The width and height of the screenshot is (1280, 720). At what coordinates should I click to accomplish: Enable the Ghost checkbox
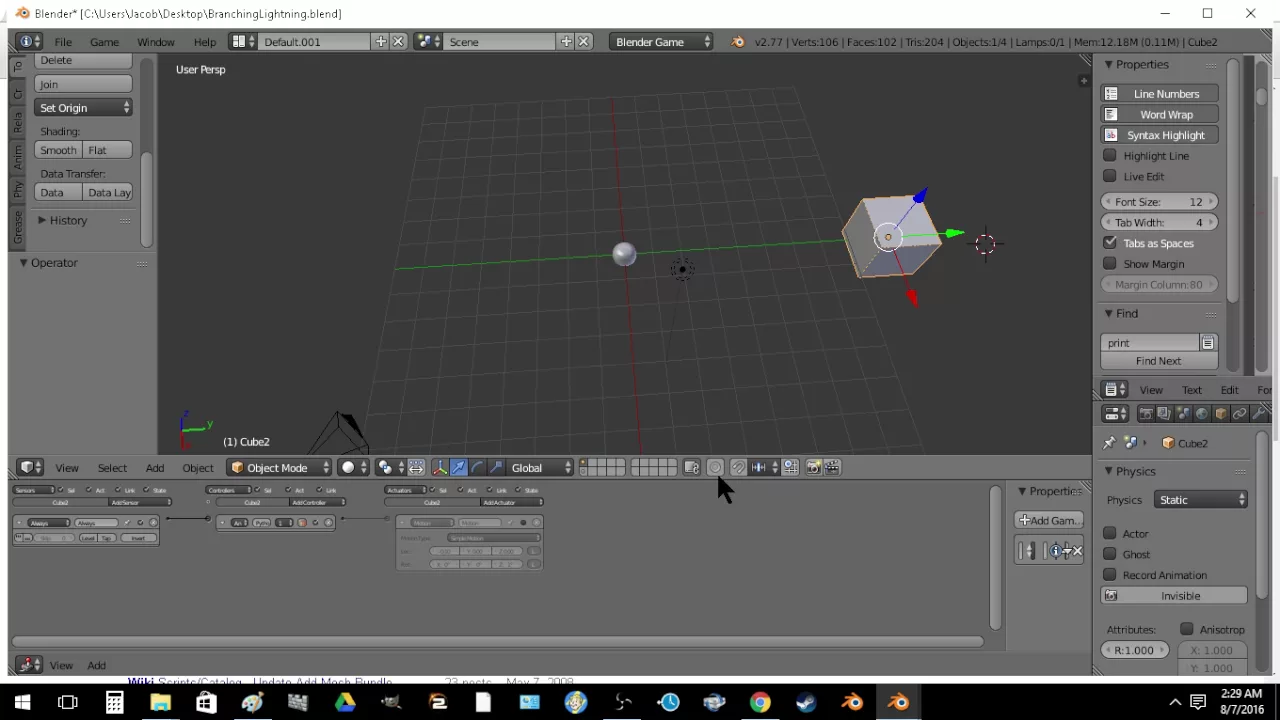point(1110,554)
